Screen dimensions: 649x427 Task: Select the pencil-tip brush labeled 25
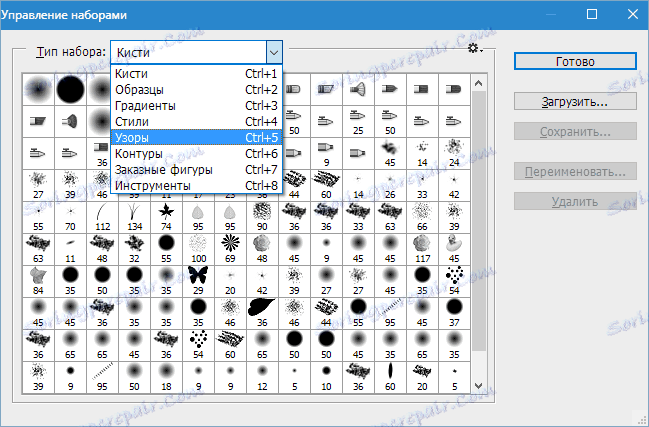(358, 122)
